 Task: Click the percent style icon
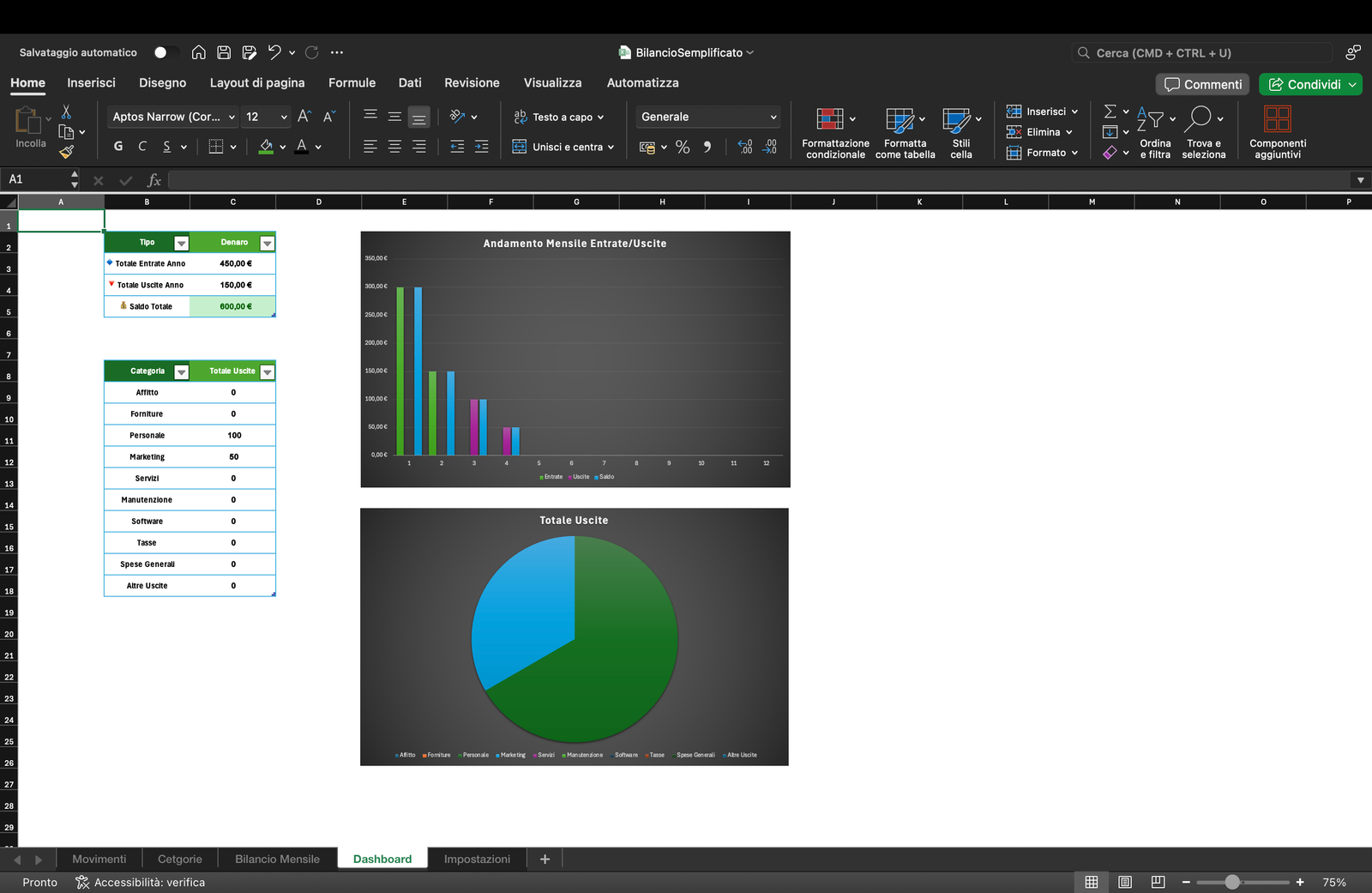click(683, 147)
